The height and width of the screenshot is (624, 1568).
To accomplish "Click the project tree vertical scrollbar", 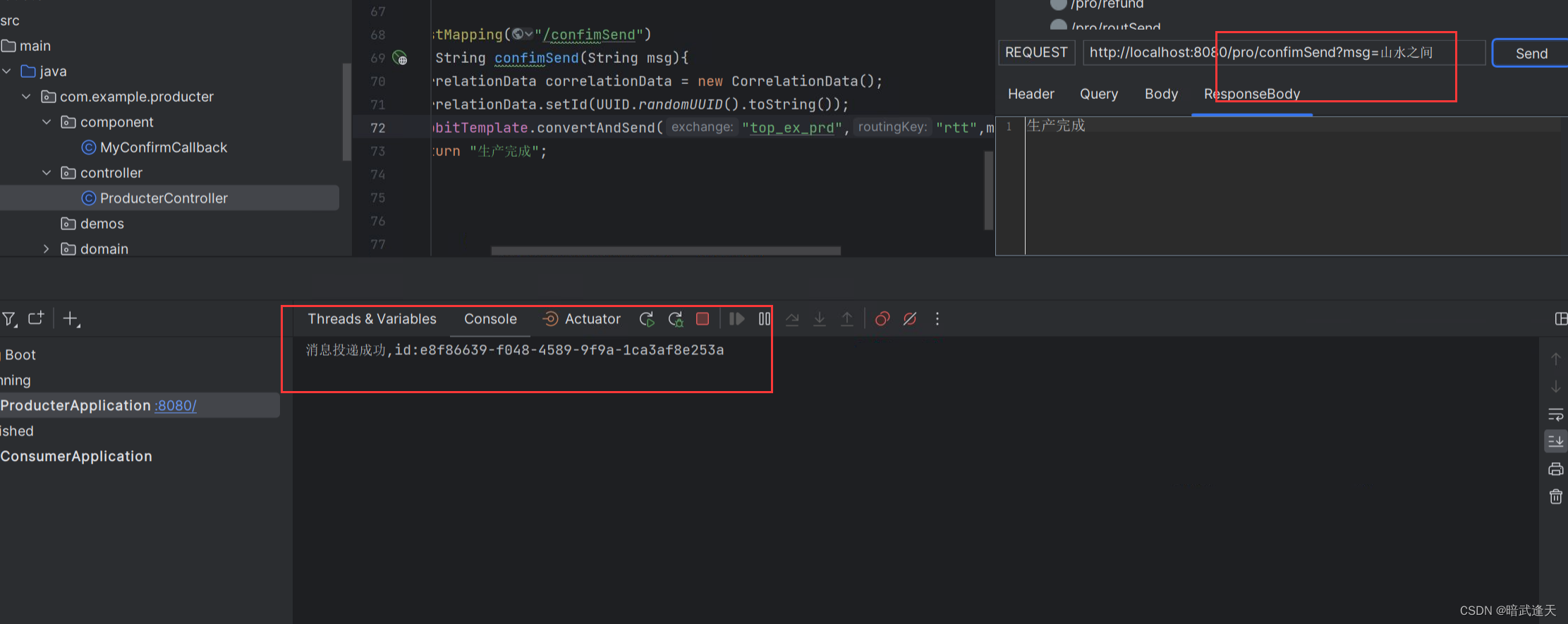I will coord(346,112).
